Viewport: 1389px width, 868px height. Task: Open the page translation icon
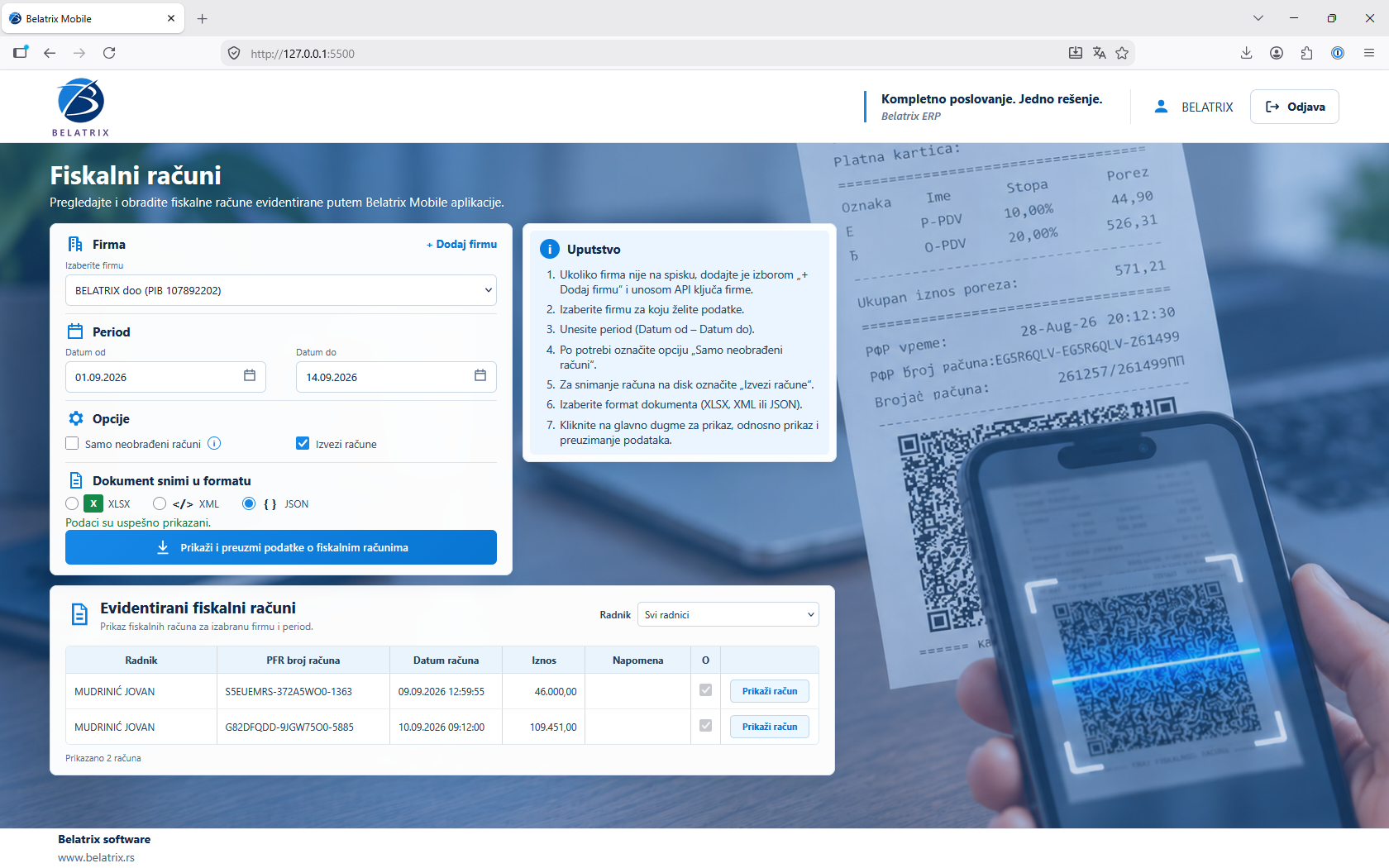tap(1099, 53)
